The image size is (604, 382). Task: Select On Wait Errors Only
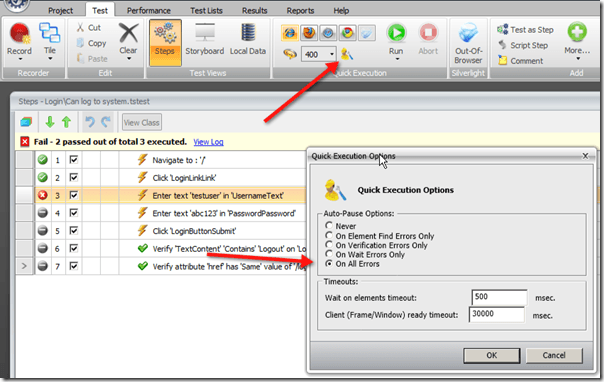(x=329, y=254)
